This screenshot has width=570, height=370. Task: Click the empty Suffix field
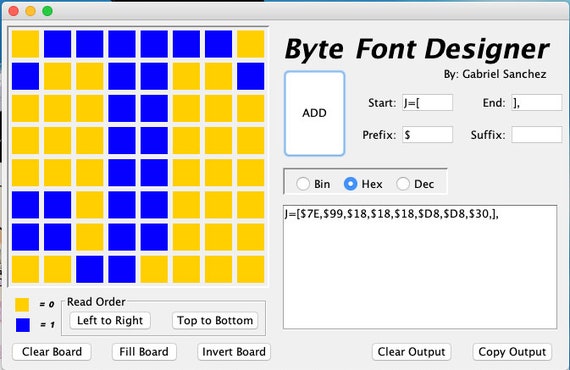click(x=537, y=135)
